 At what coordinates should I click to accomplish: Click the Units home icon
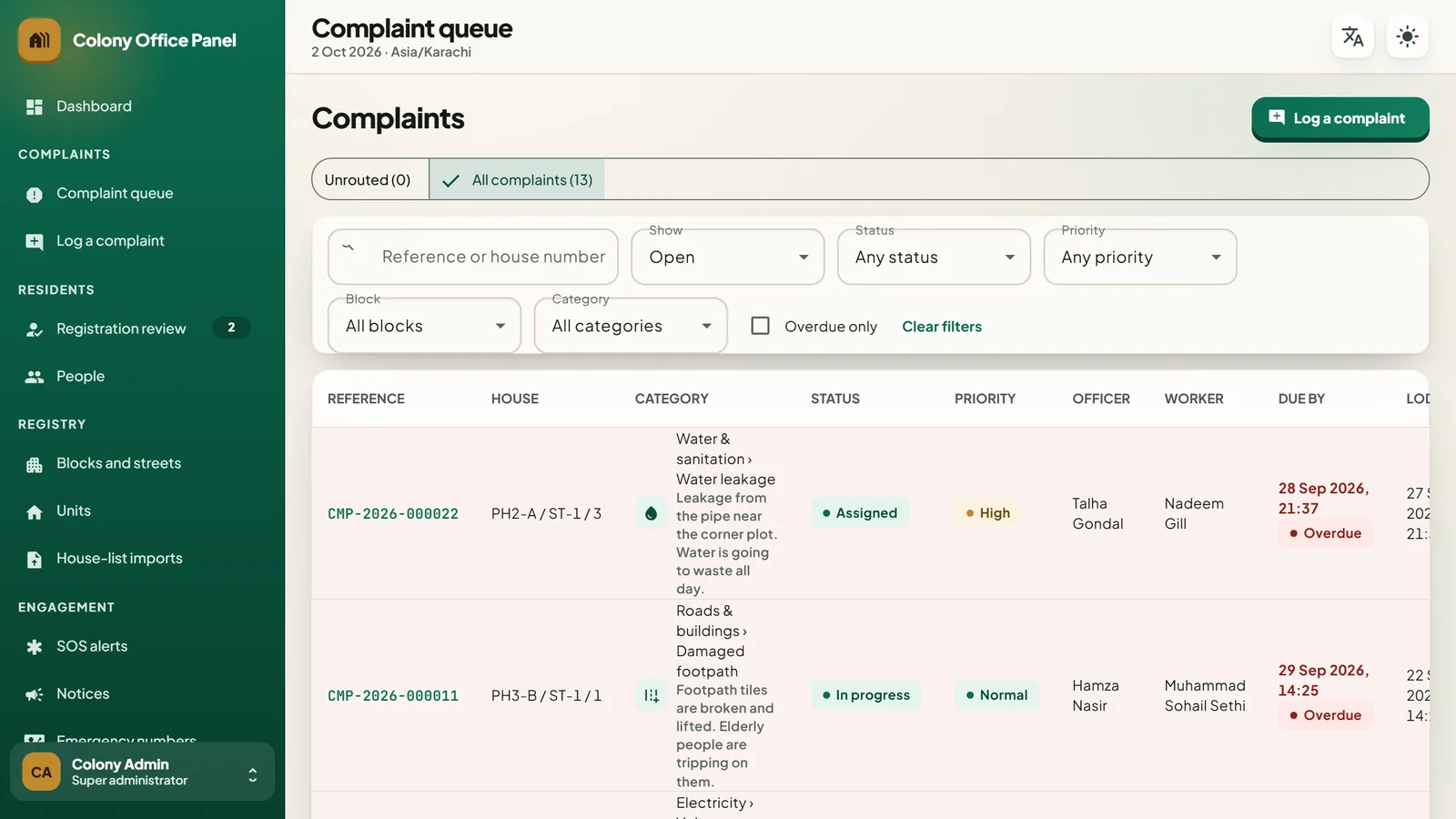click(35, 511)
